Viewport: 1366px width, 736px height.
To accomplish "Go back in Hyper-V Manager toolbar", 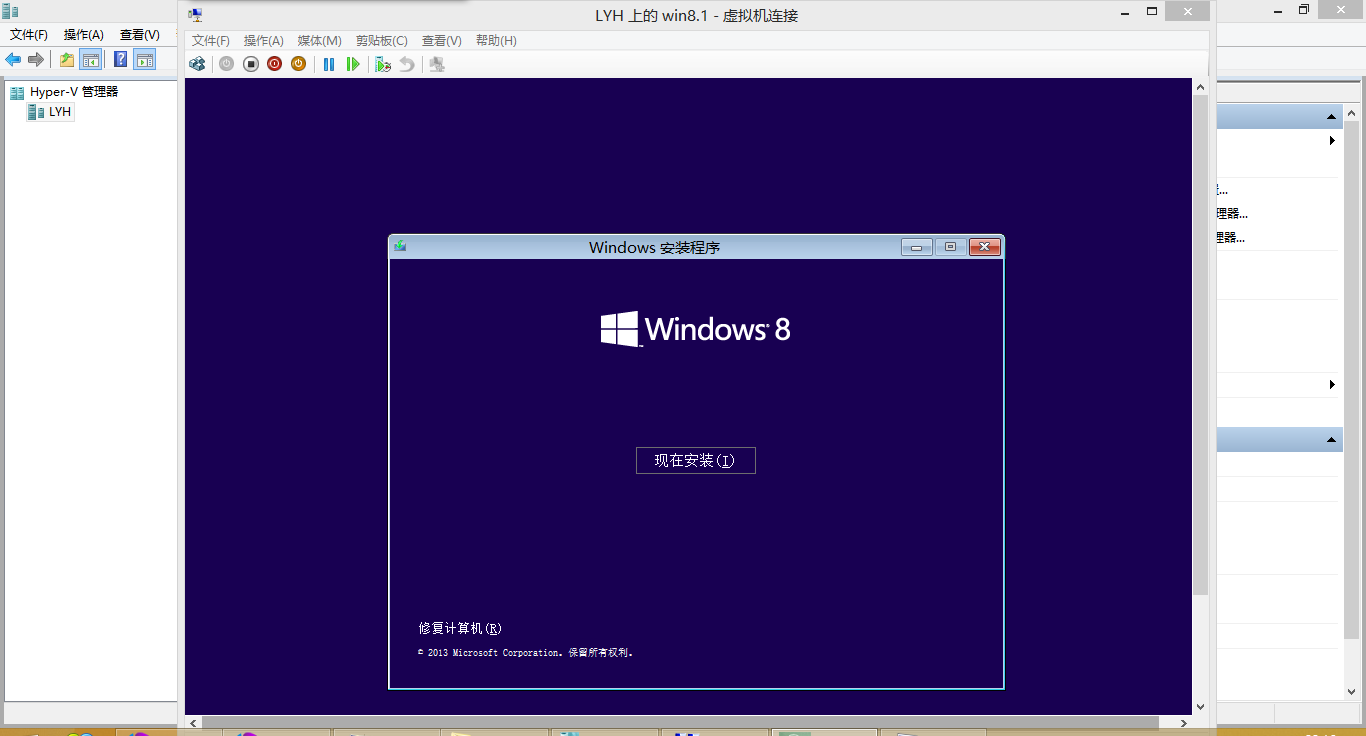I will (13, 60).
